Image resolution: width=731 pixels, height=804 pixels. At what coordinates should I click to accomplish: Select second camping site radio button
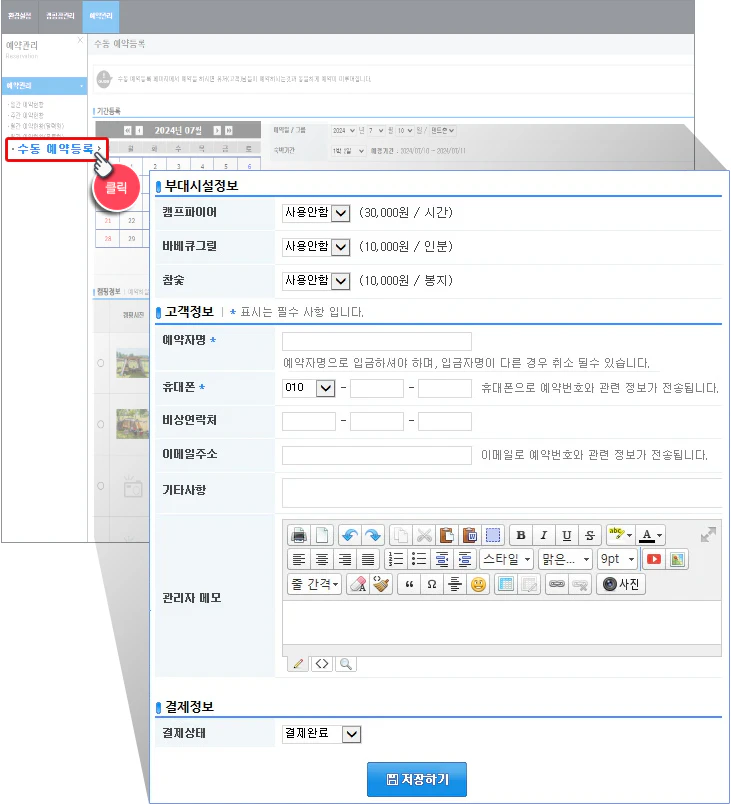click(x=101, y=424)
